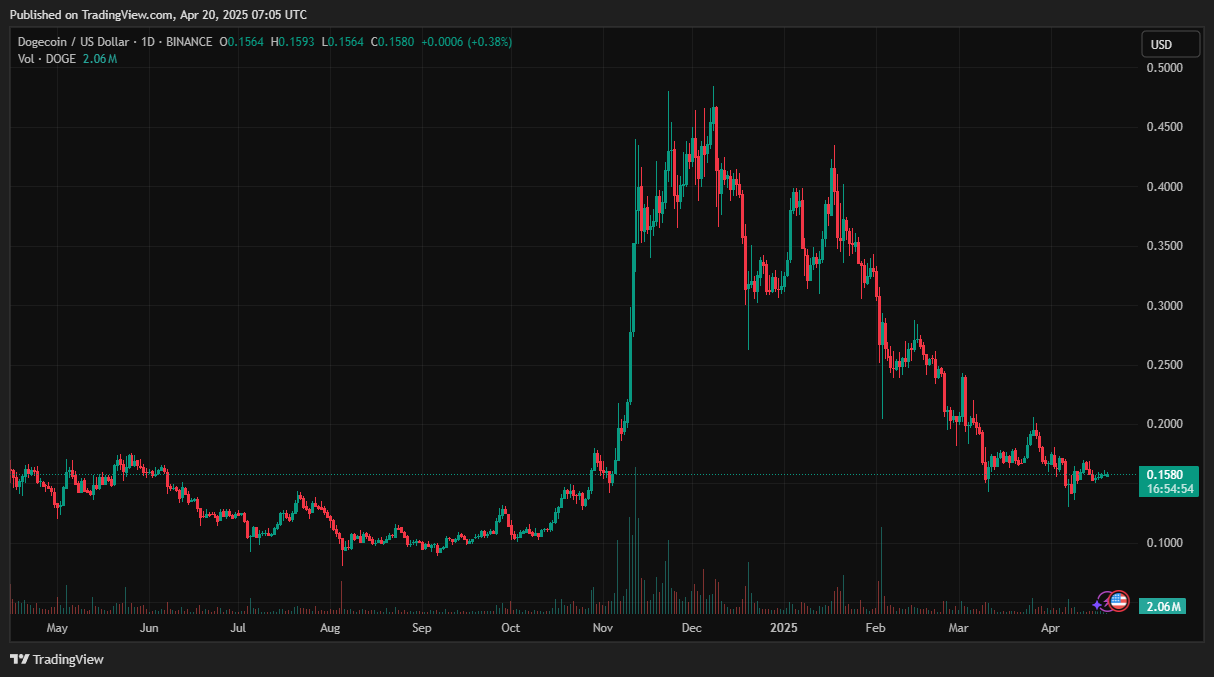Viewport: 1214px width, 677px height.
Task: Click the purple lightning event icon
Action: (x=1101, y=602)
